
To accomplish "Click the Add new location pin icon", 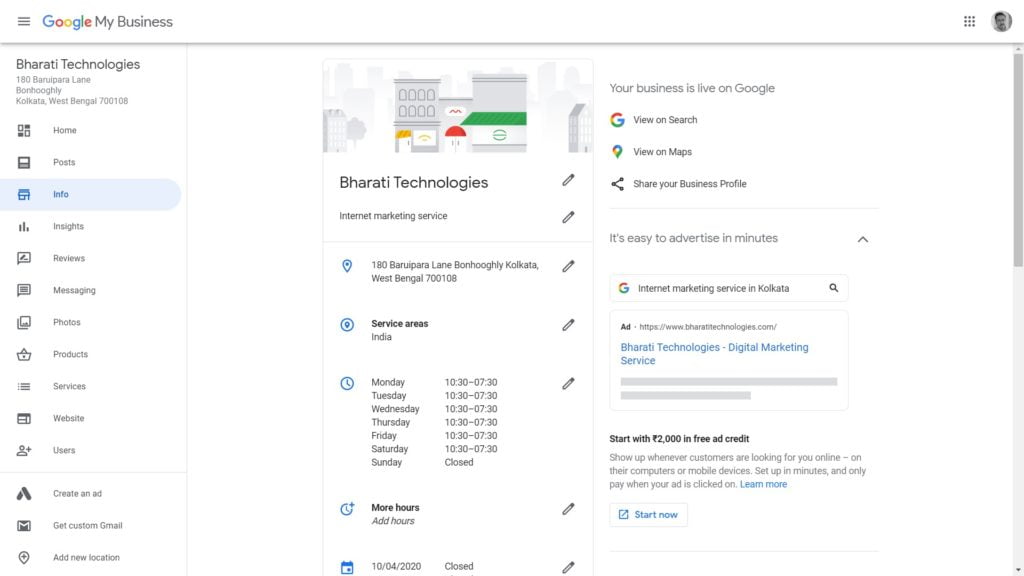I will (24, 558).
